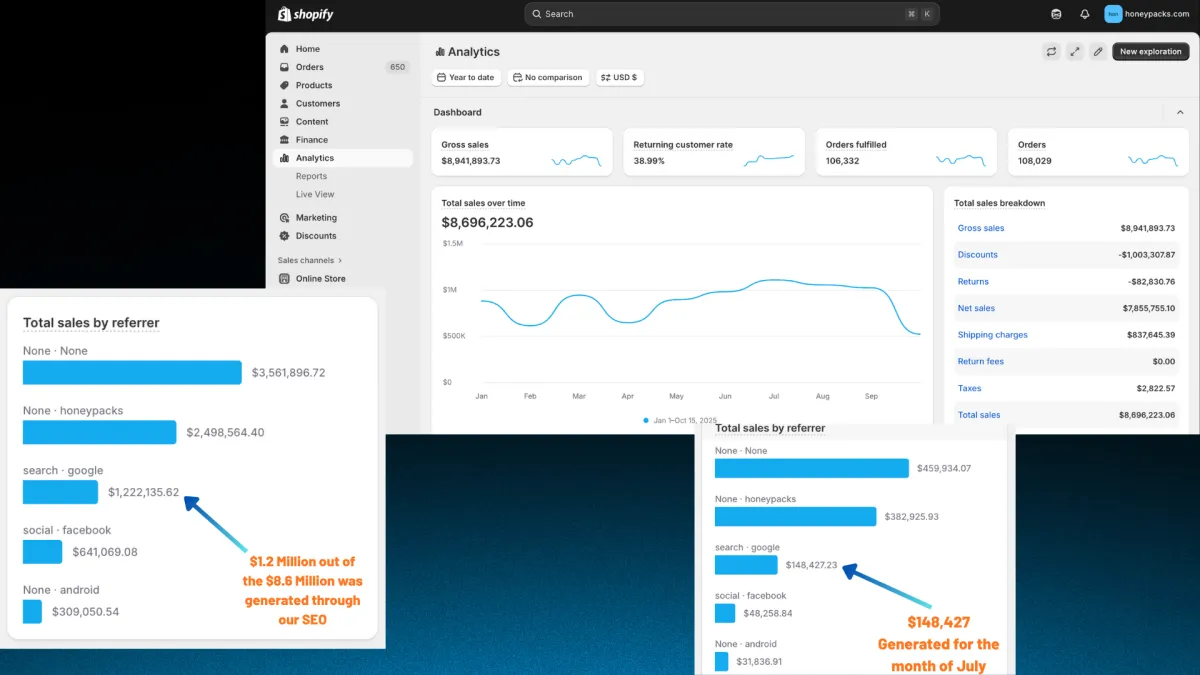Expand the Sales channels chevron
Image resolution: width=1200 pixels, height=675 pixels.
340,261
